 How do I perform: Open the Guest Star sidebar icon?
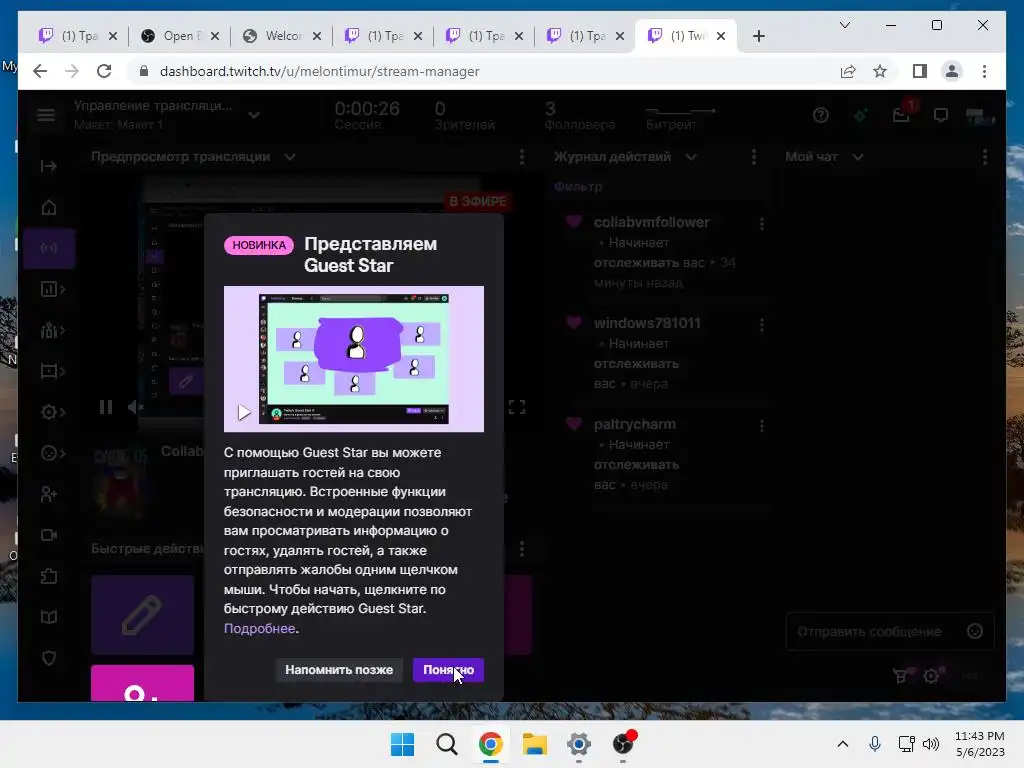pyautogui.click(x=48, y=494)
